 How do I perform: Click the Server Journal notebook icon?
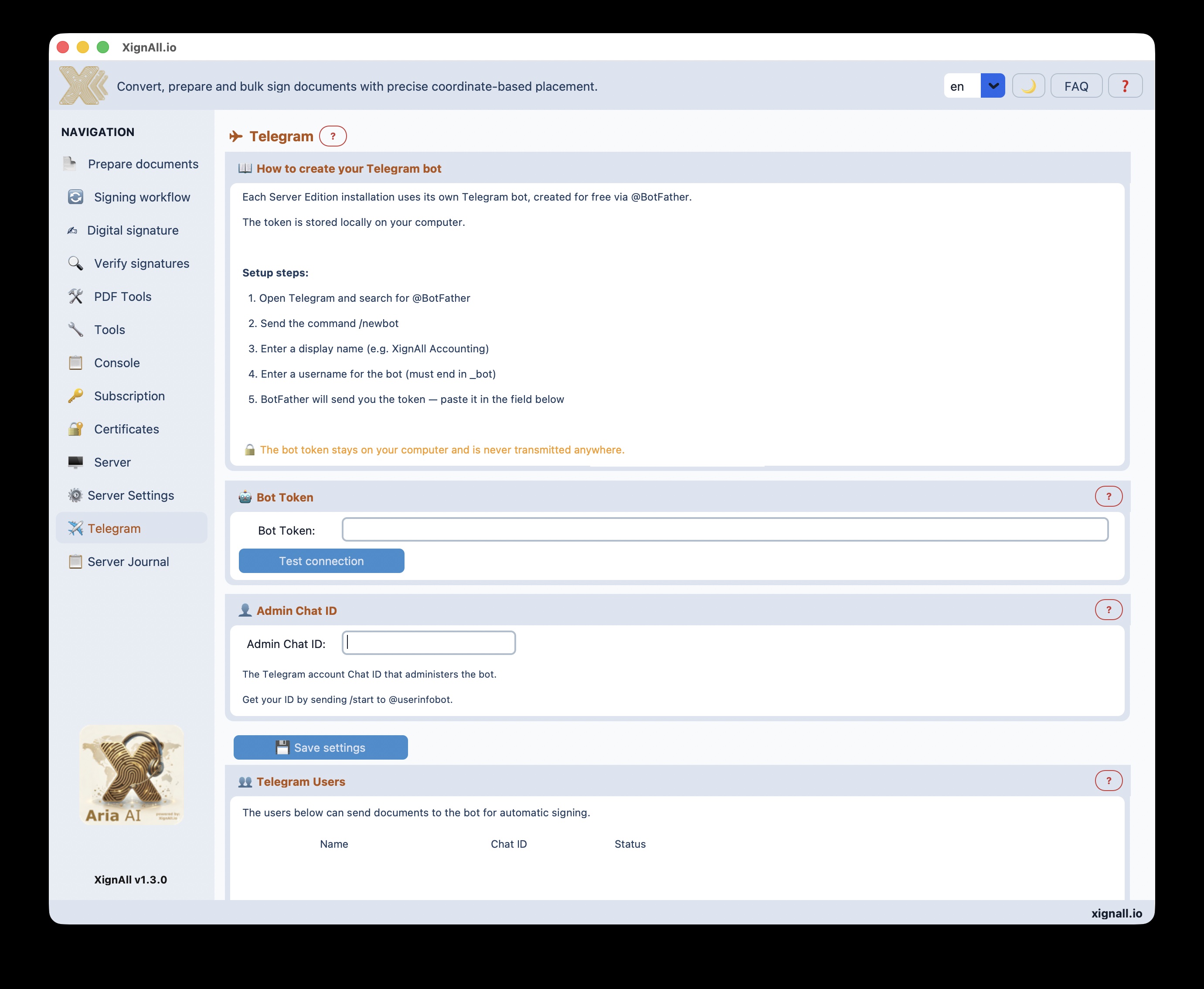click(x=75, y=562)
